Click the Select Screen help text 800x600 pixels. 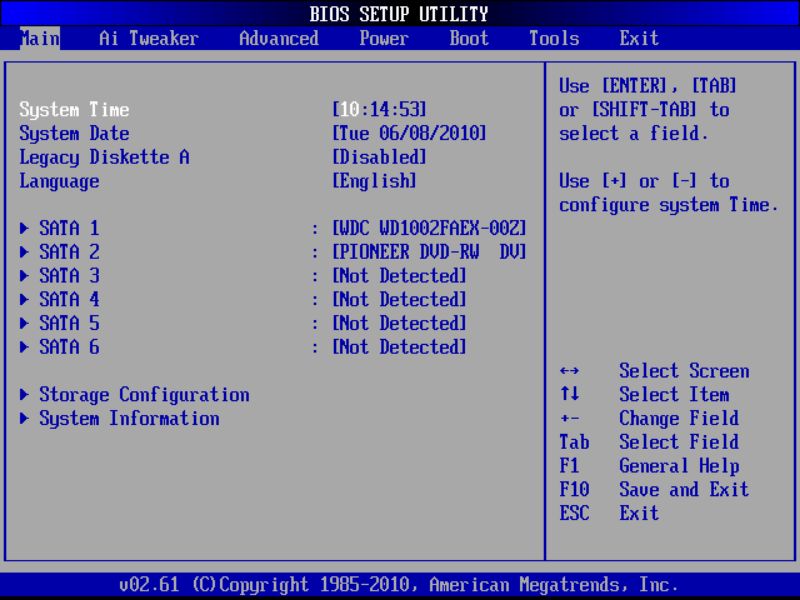(x=684, y=370)
